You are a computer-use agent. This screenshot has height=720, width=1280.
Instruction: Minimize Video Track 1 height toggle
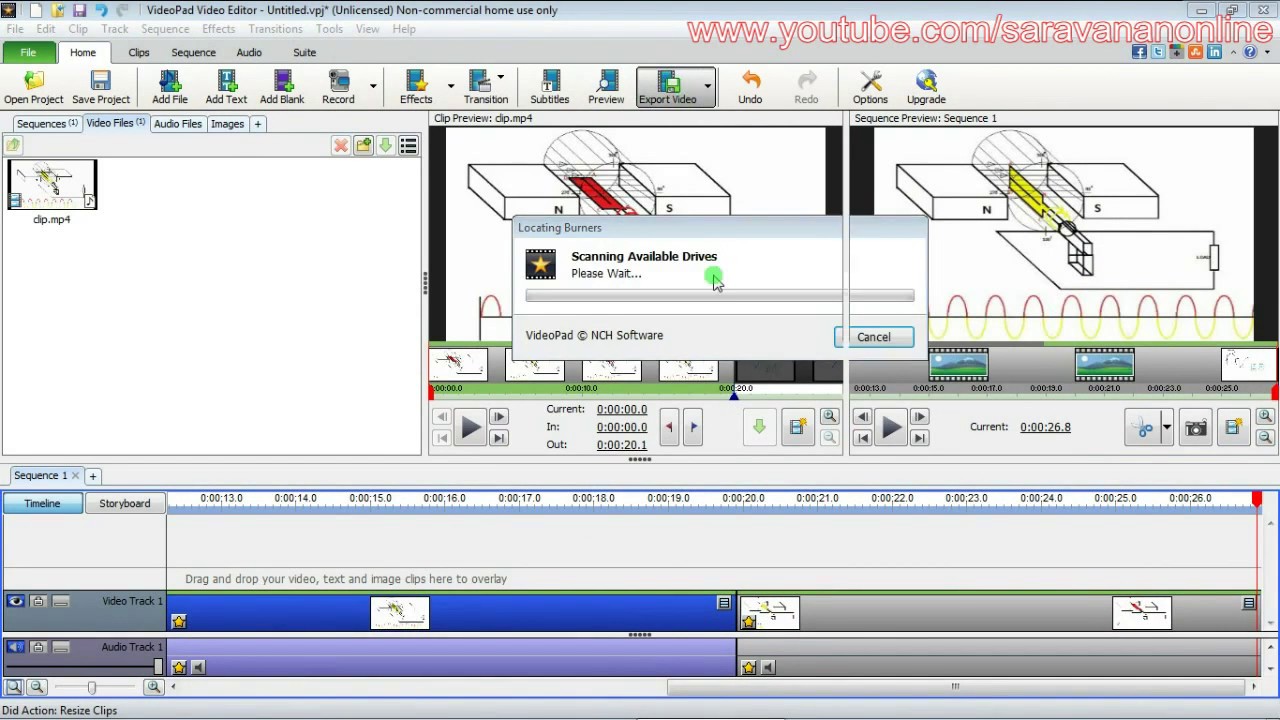pyautogui.click(x=61, y=601)
